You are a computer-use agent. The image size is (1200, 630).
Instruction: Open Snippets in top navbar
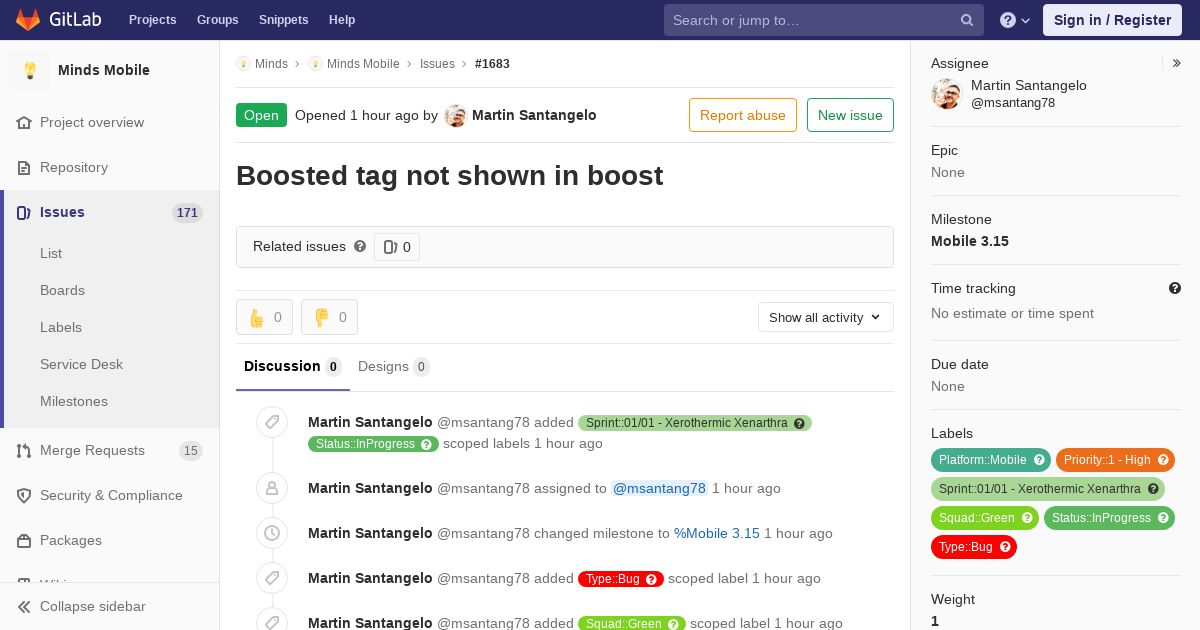tap(283, 20)
